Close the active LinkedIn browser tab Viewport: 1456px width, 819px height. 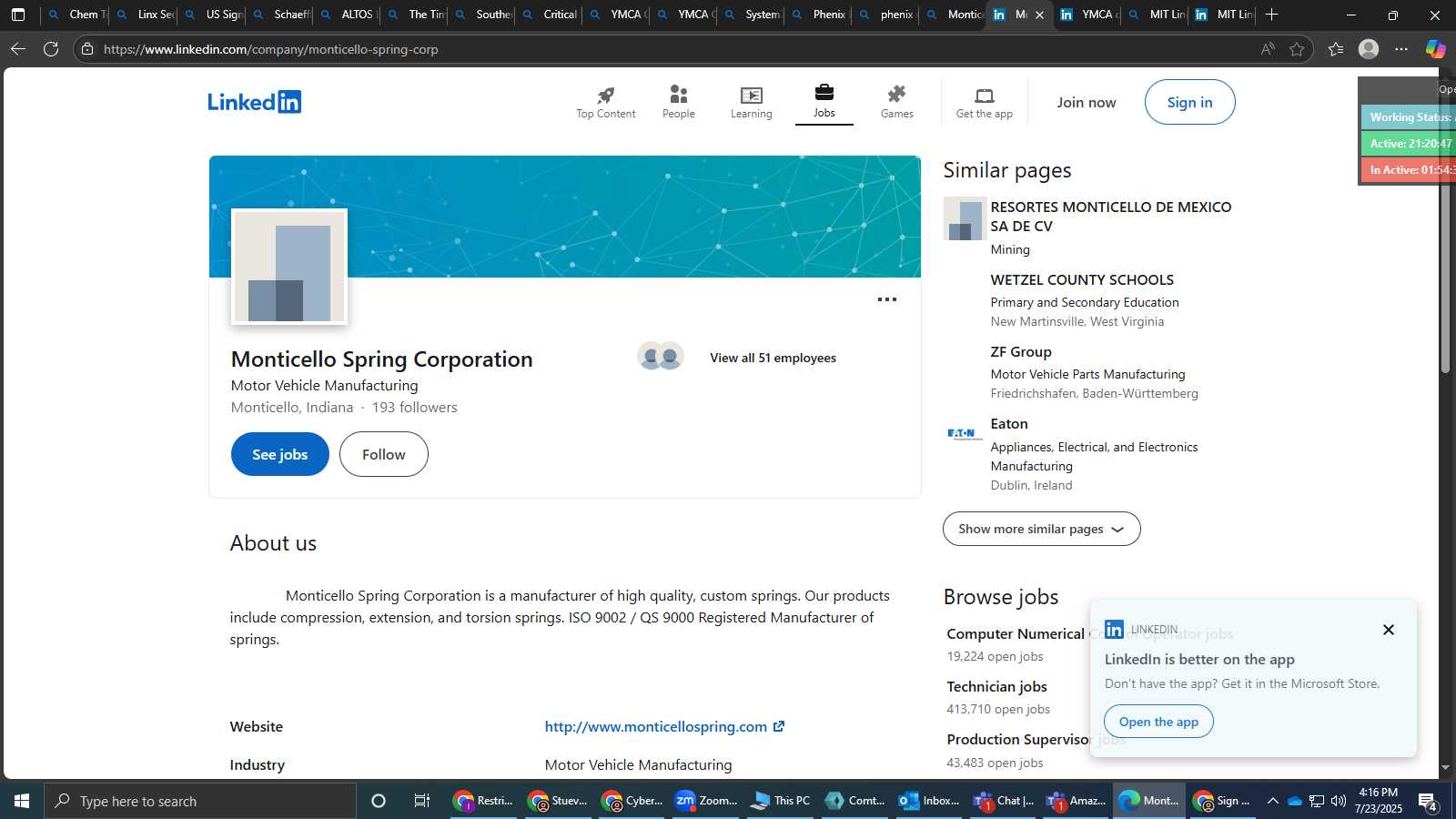[1039, 15]
